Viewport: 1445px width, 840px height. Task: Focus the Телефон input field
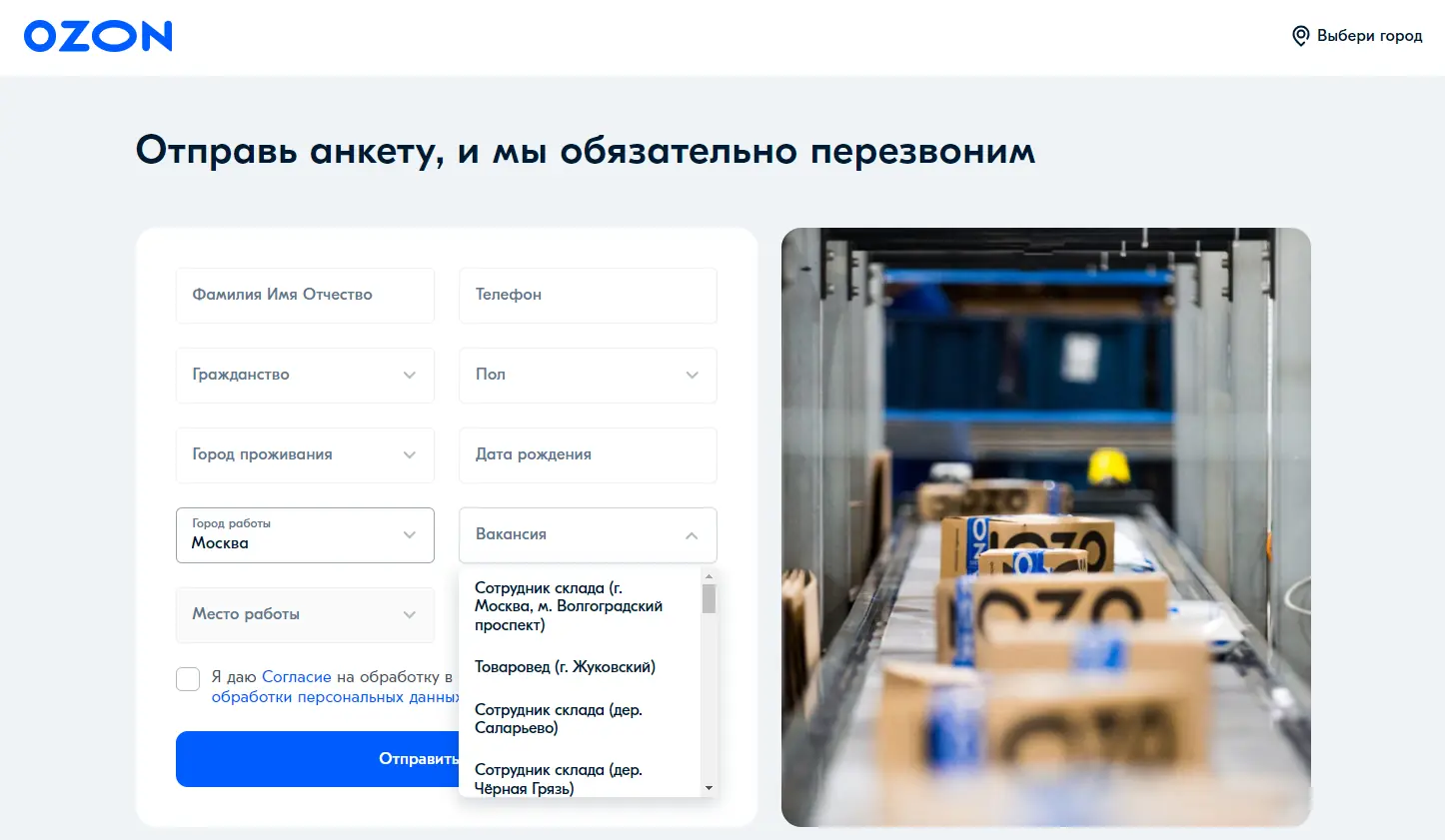click(588, 295)
